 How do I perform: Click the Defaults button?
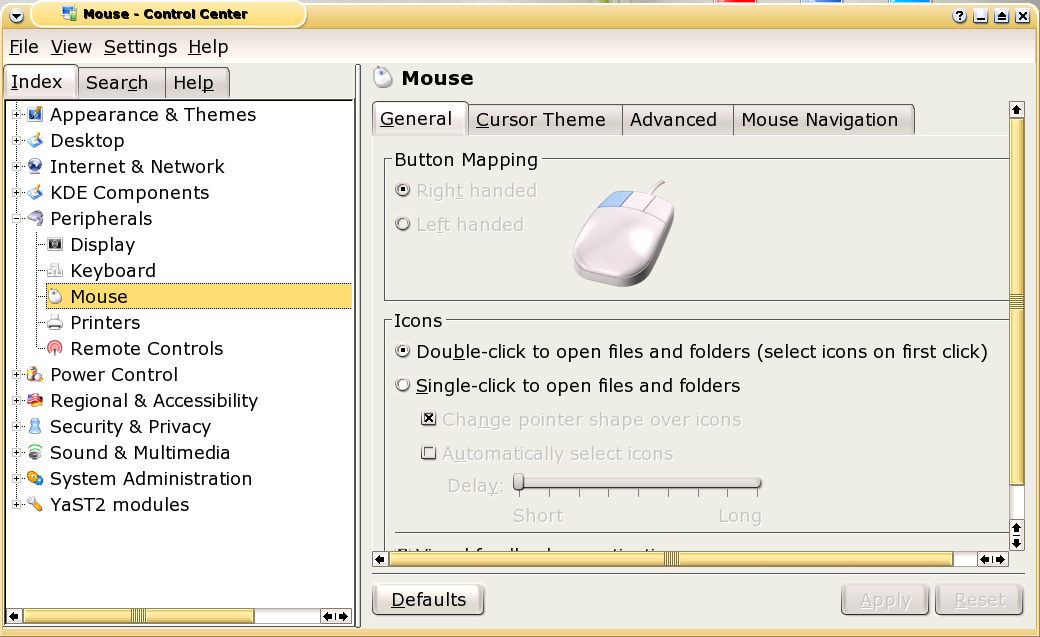[428, 600]
